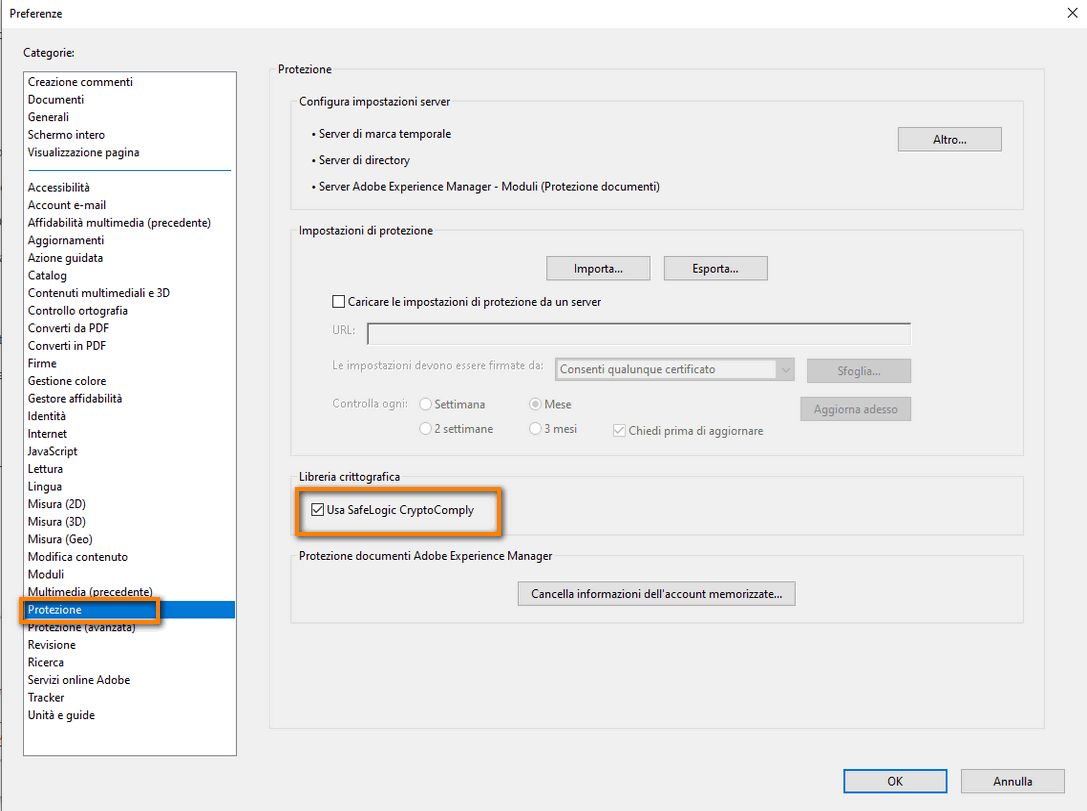This screenshot has width=1087, height=811.
Task: Click the Aggiorna adesso button
Action: click(855, 409)
